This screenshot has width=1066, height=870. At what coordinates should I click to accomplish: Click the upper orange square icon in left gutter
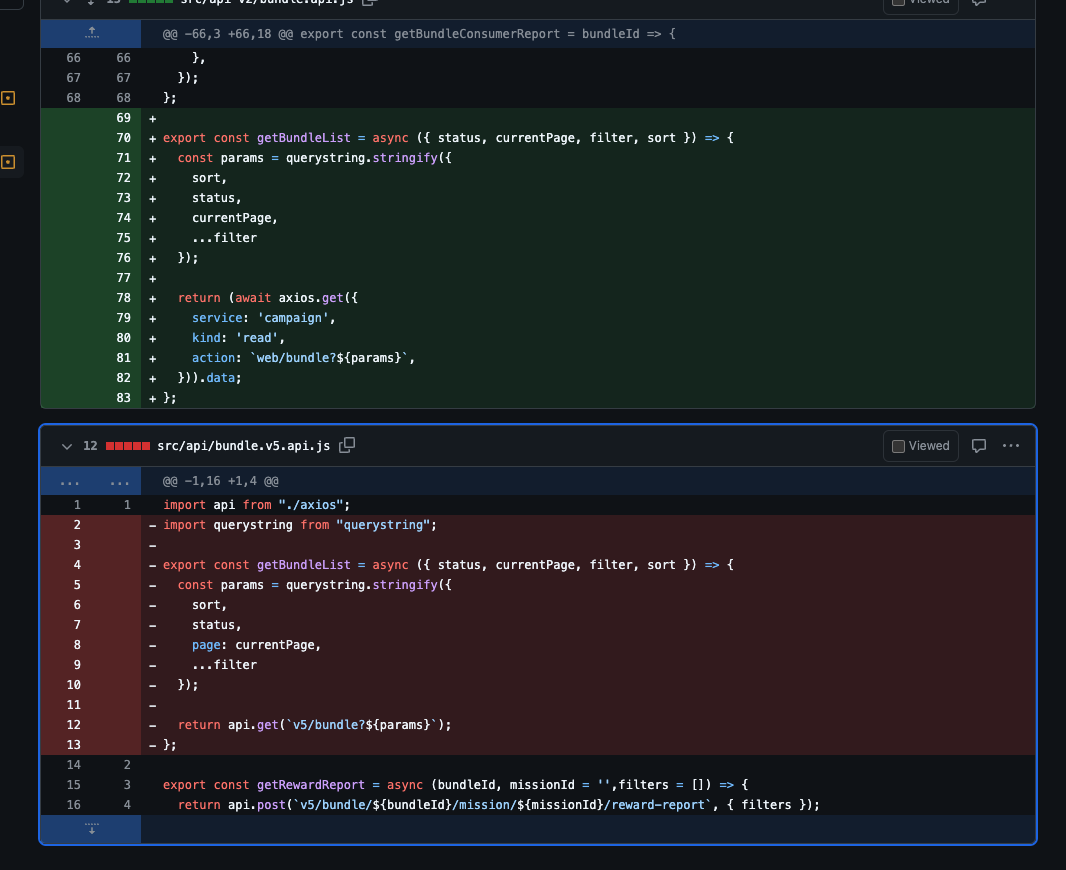click(x=9, y=98)
